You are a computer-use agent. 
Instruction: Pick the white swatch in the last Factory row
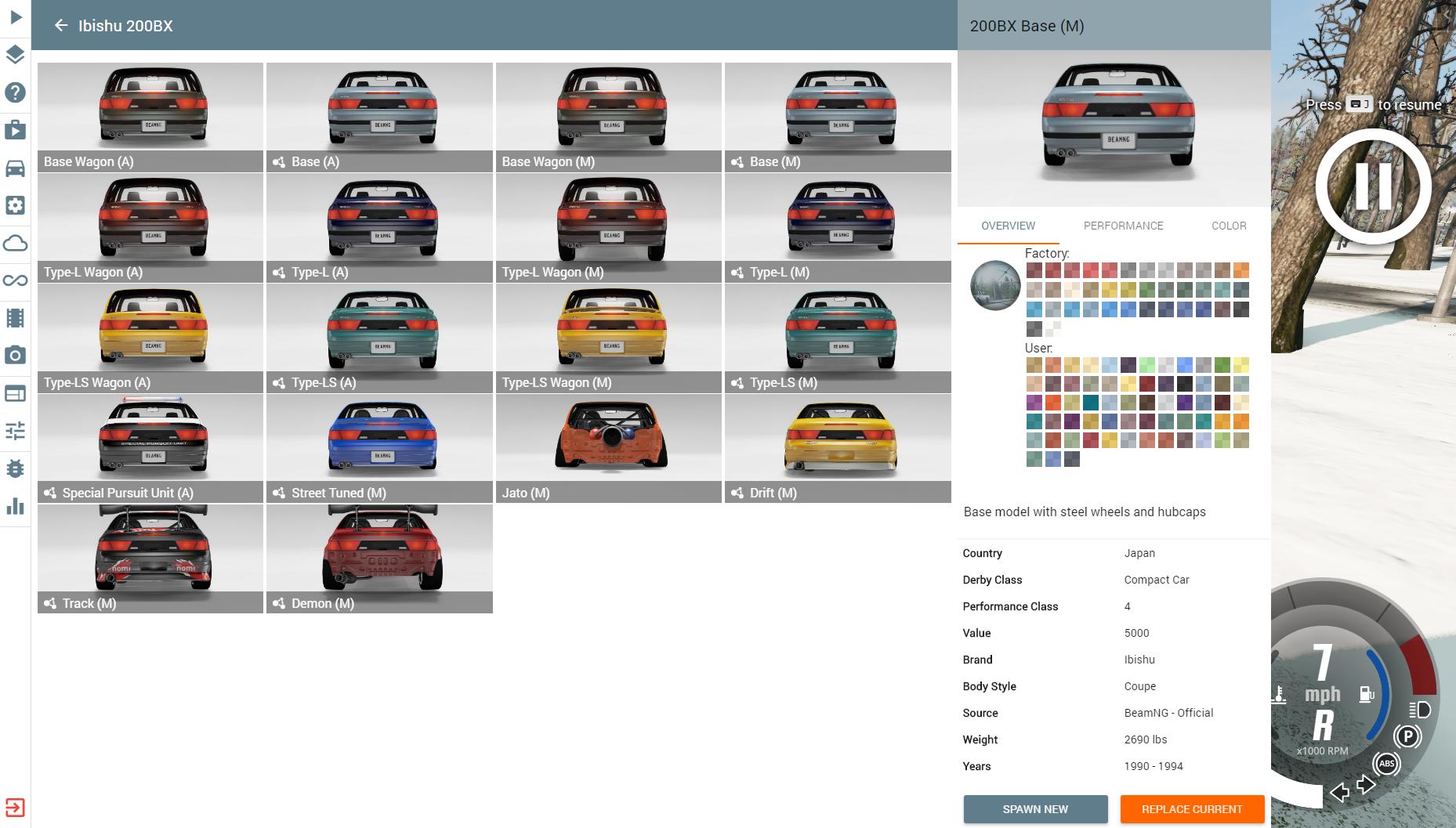[x=1052, y=329]
